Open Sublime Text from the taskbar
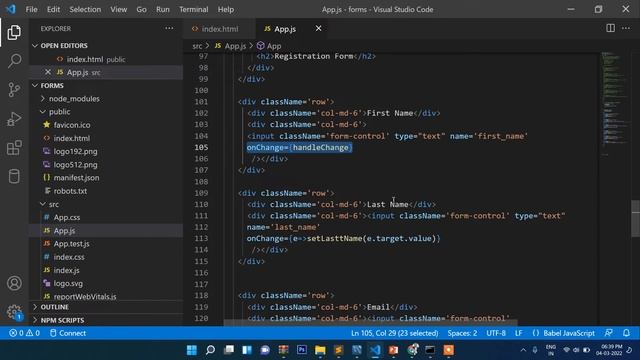The width and height of the screenshot is (640, 360). coord(338,350)
